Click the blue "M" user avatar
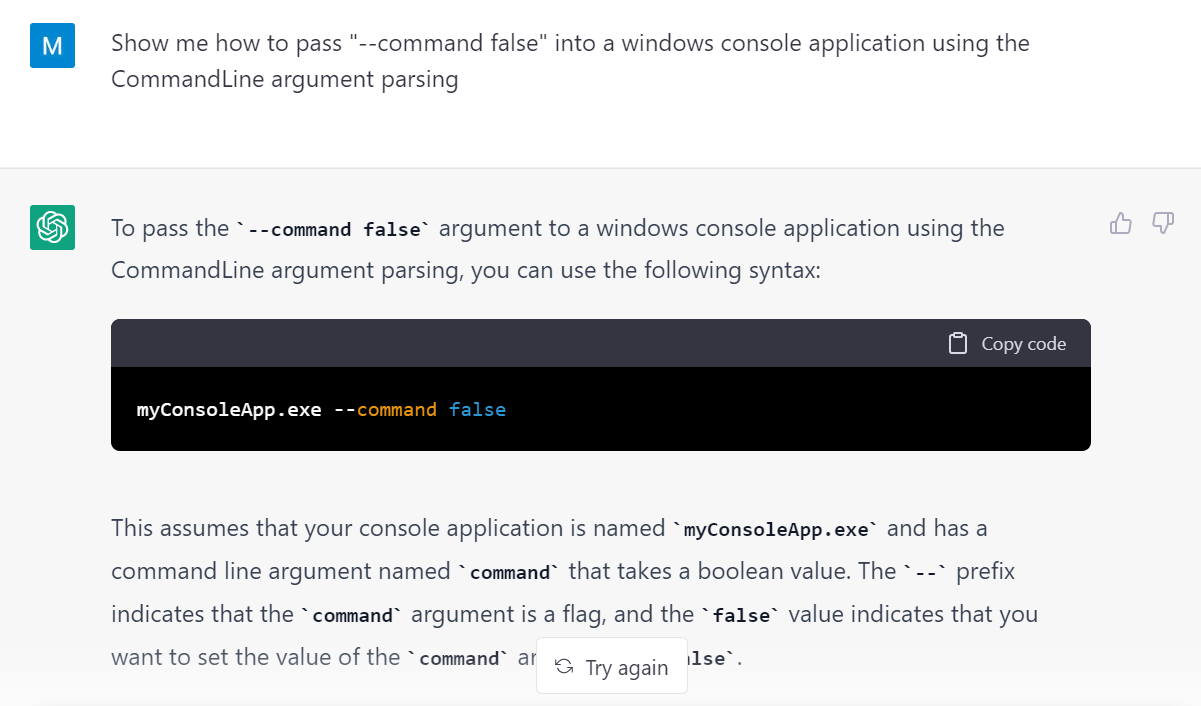 52,45
